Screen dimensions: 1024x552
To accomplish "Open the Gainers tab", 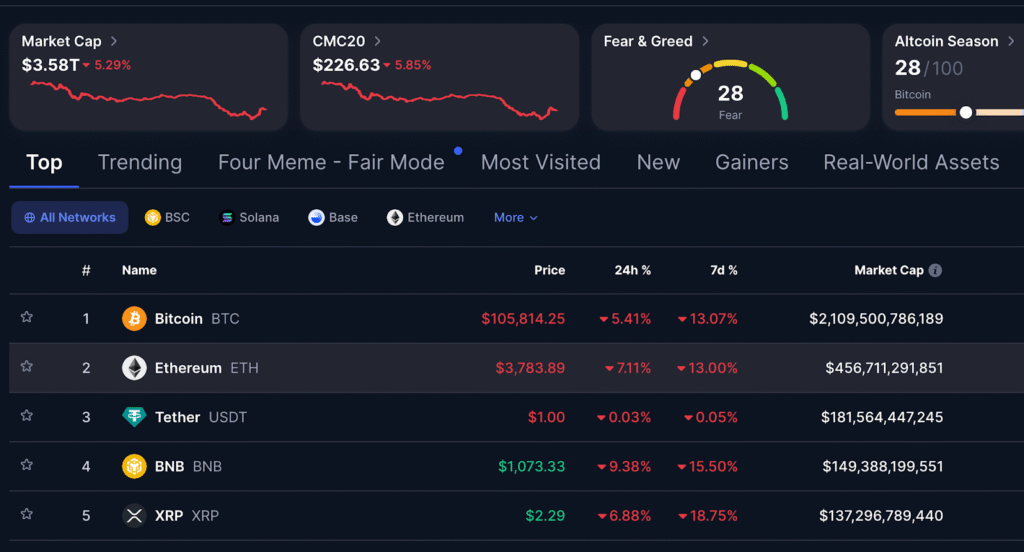I will pos(752,162).
